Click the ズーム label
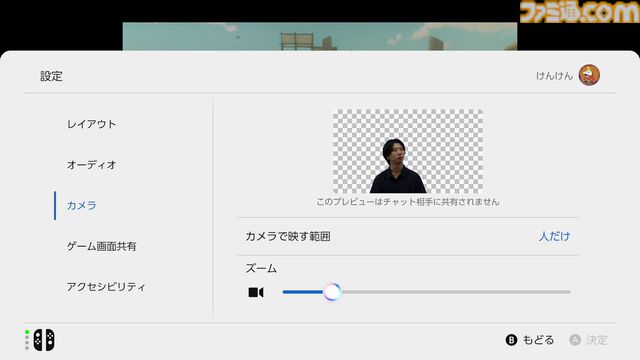The height and width of the screenshot is (360, 640). (261, 269)
